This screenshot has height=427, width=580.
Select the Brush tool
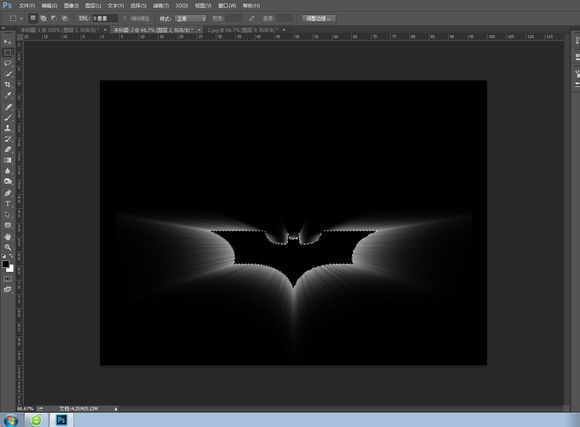(x=7, y=118)
